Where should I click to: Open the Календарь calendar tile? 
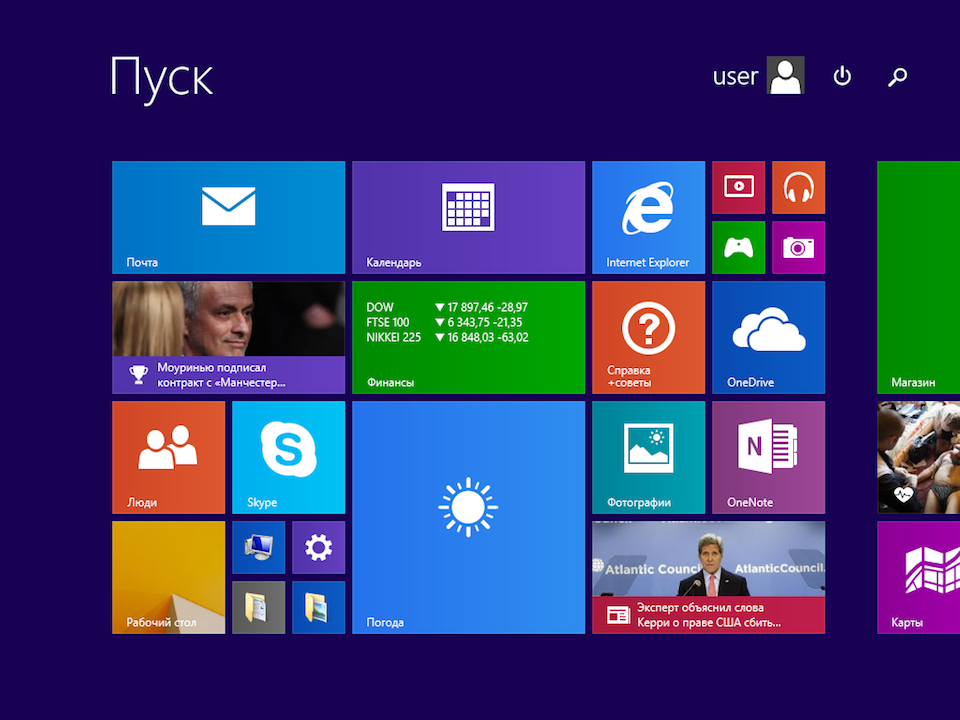[x=468, y=217]
